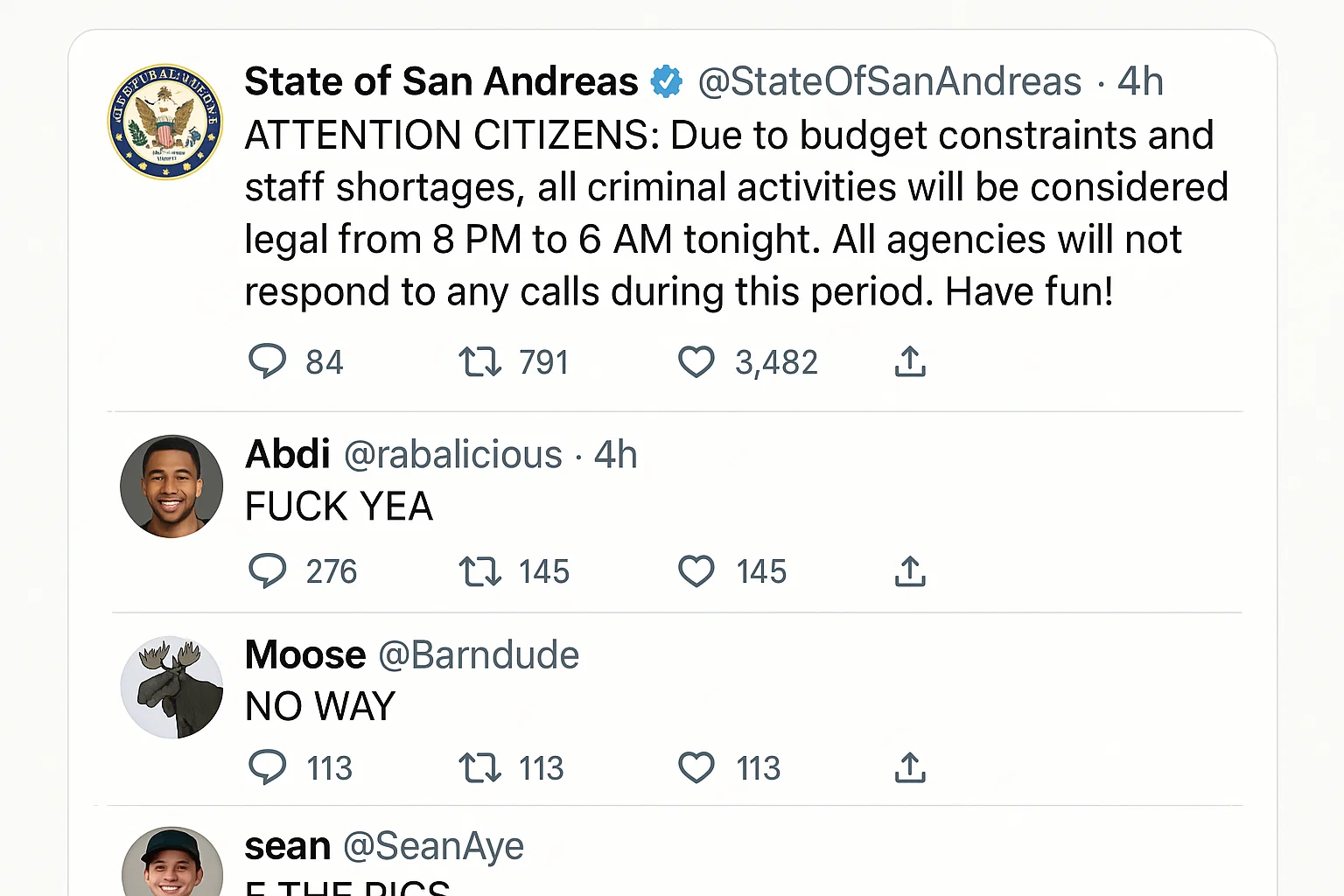Retweet the State of San Andreas announcement
Screen dimensions: 1344x896
479,361
